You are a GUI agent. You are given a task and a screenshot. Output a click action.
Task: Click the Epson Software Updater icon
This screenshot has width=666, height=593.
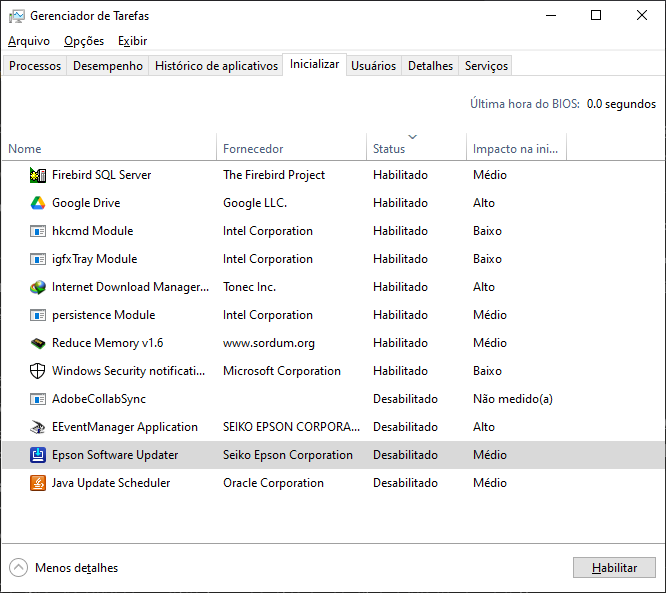tap(38, 455)
